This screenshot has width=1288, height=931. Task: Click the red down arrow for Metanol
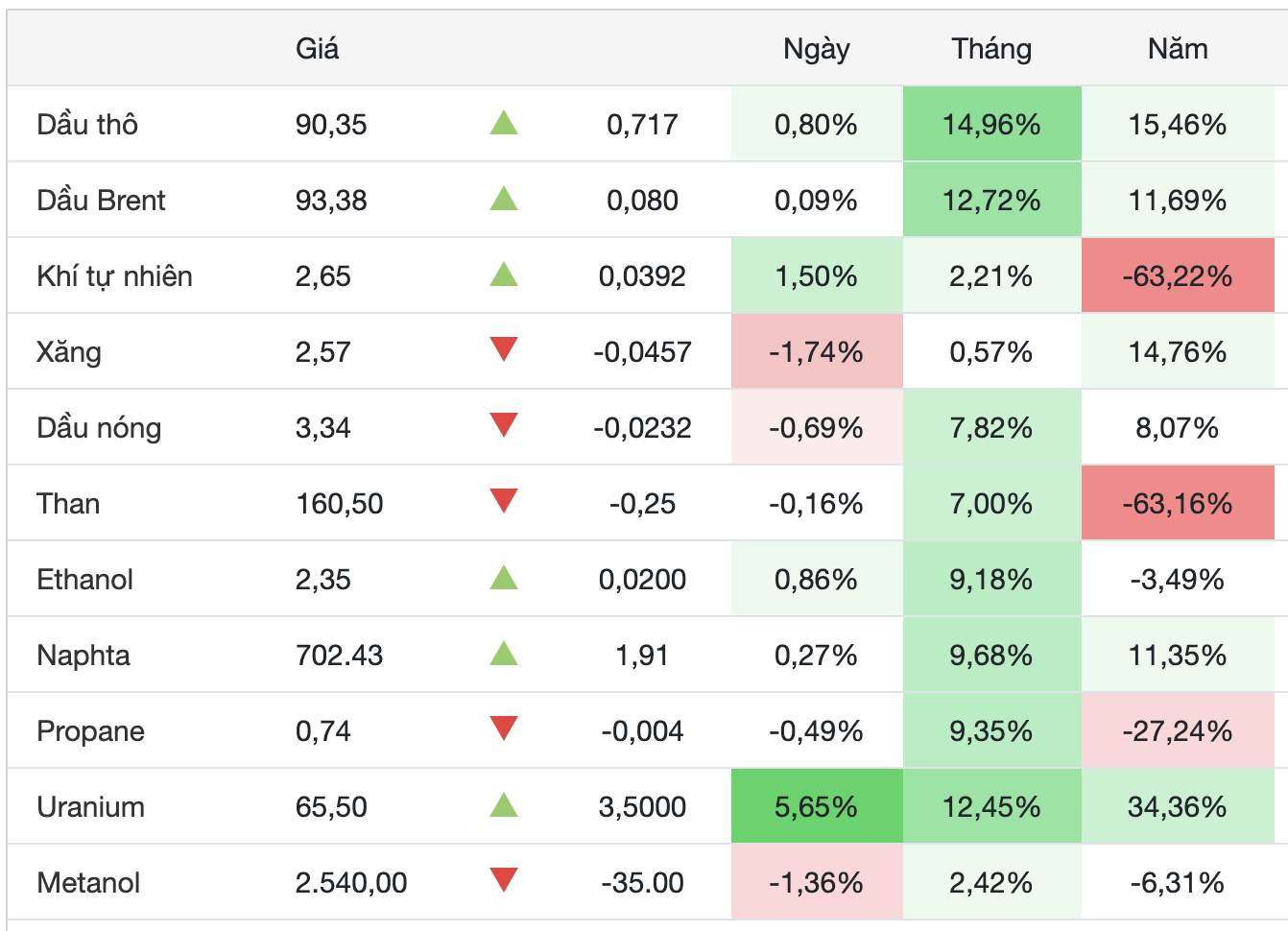[504, 880]
